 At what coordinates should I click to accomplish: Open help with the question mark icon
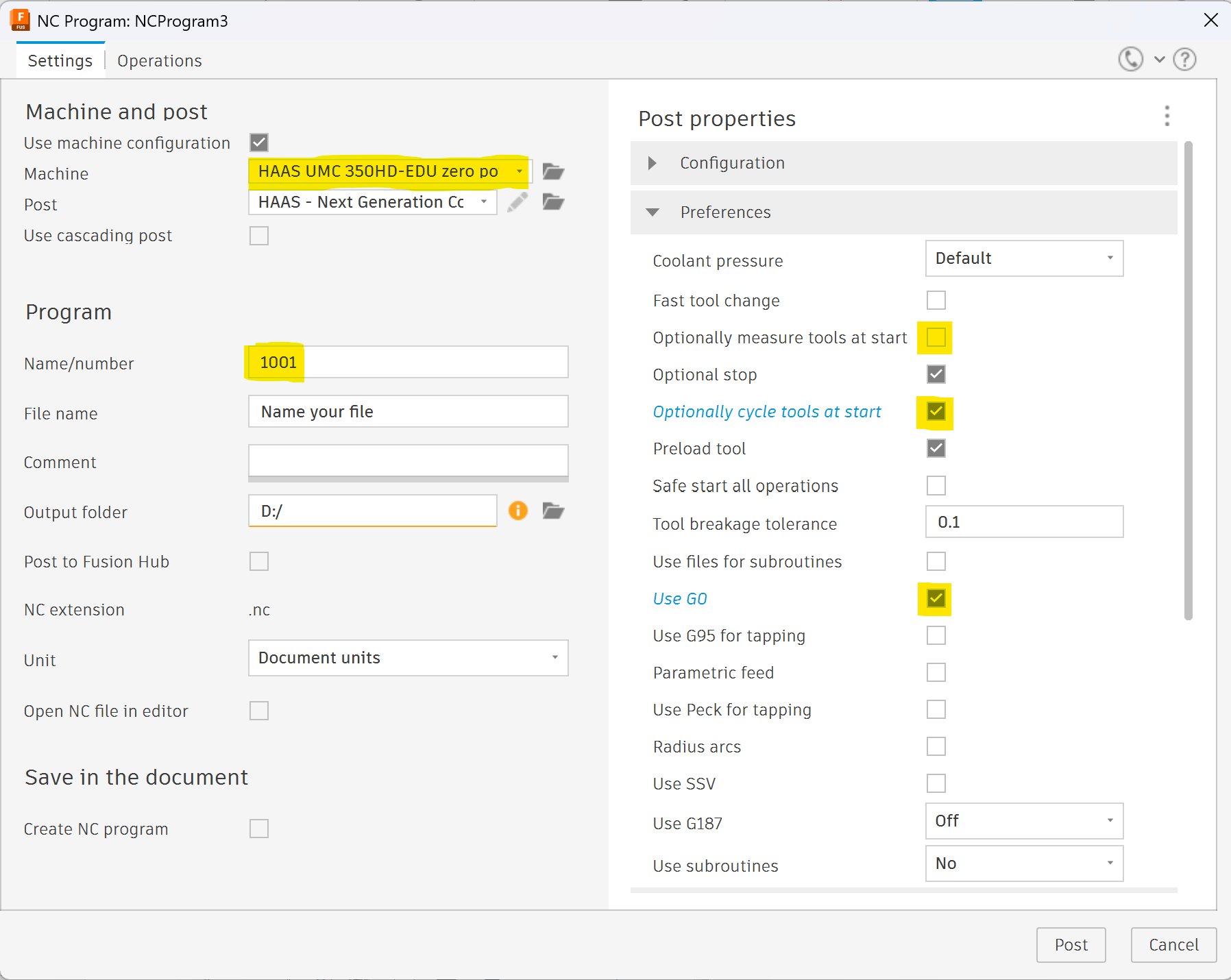coord(1184,60)
